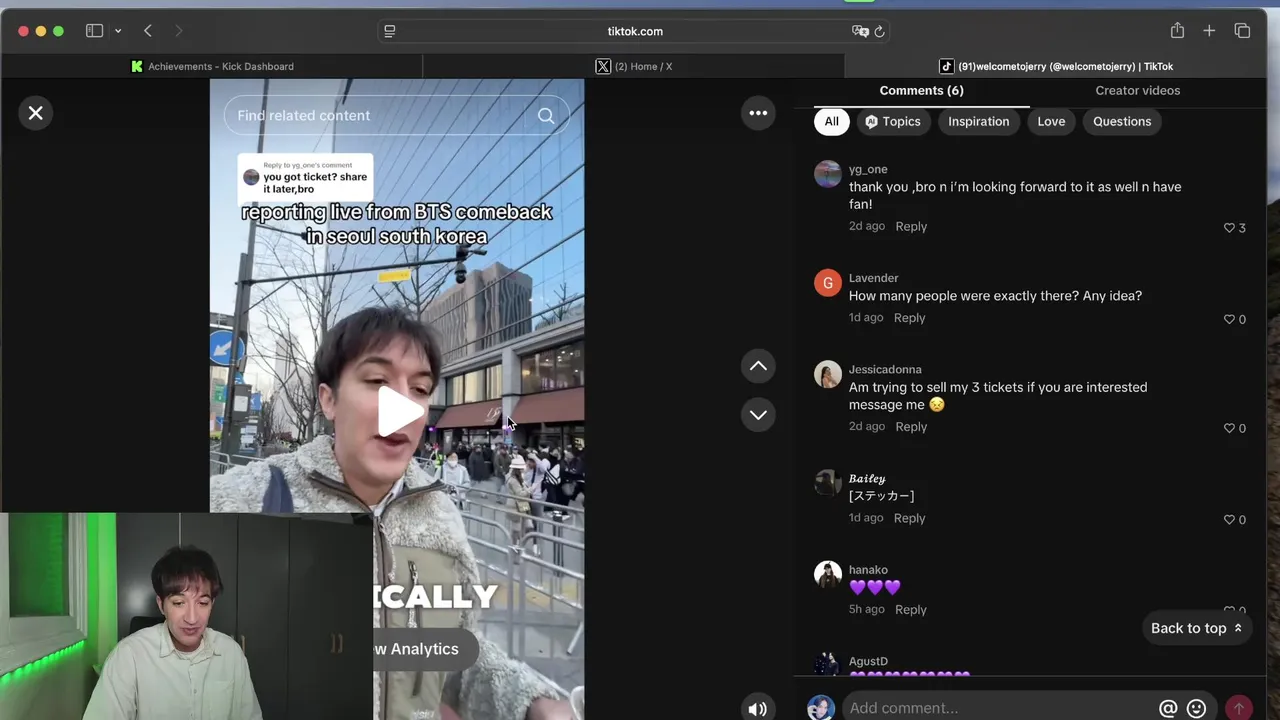The image size is (1280, 720).
Task: Like Lavender's comment with the heart
Action: point(1229,319)
